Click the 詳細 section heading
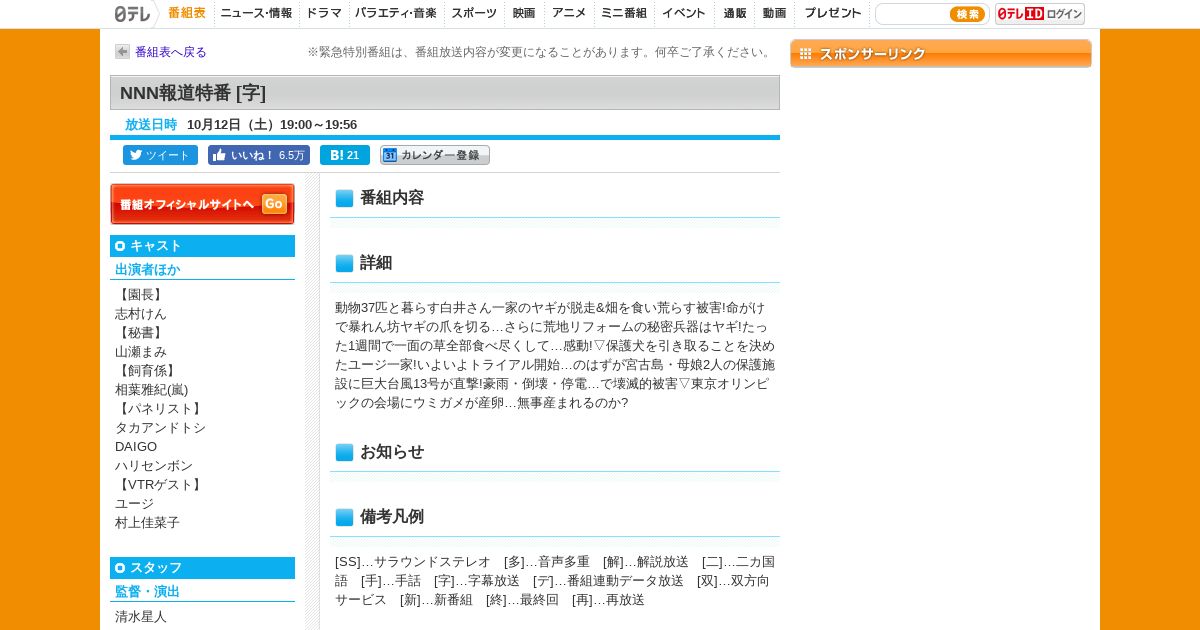 click(376, 263)
